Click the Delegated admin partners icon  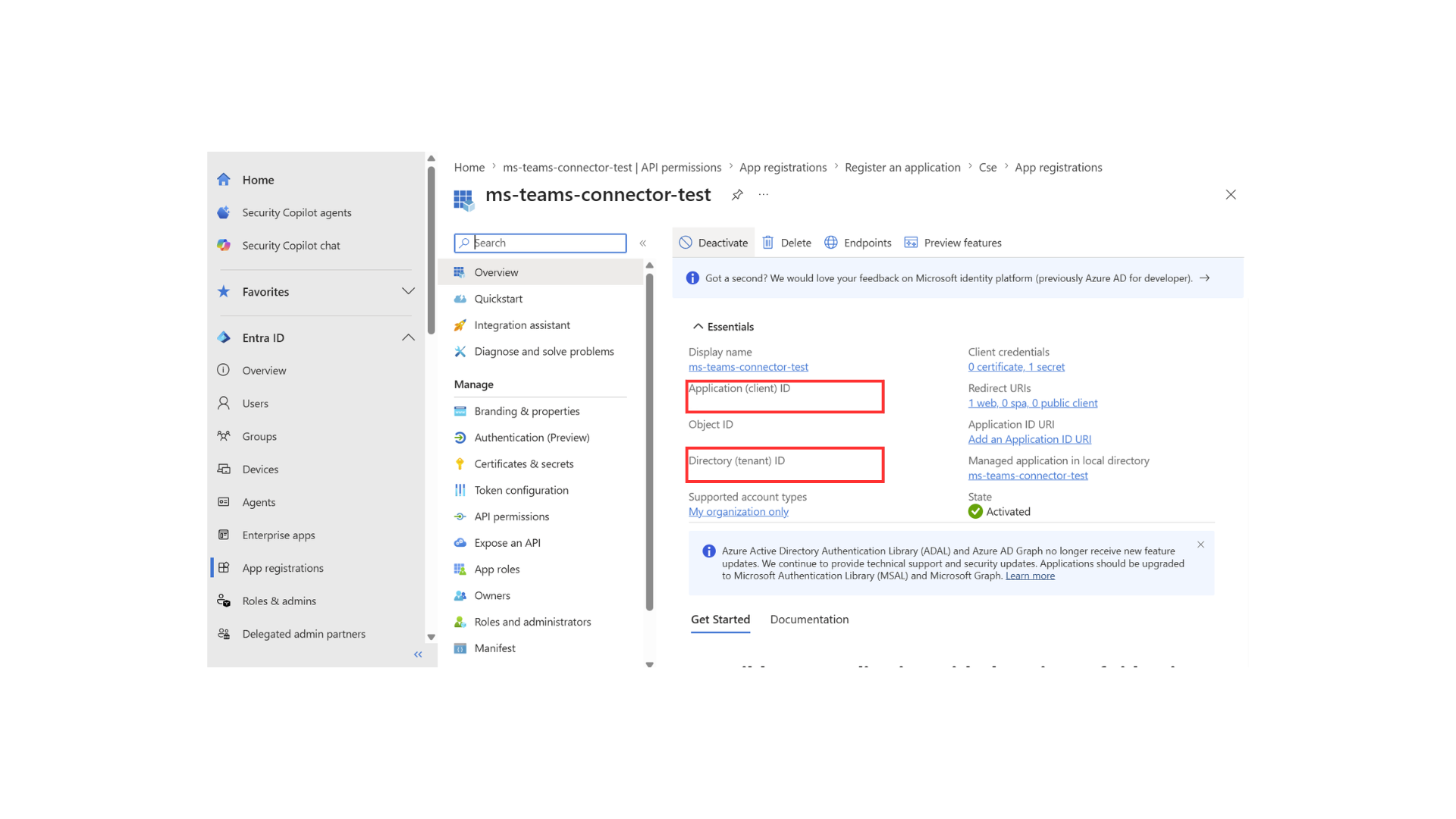coord(224,633)
